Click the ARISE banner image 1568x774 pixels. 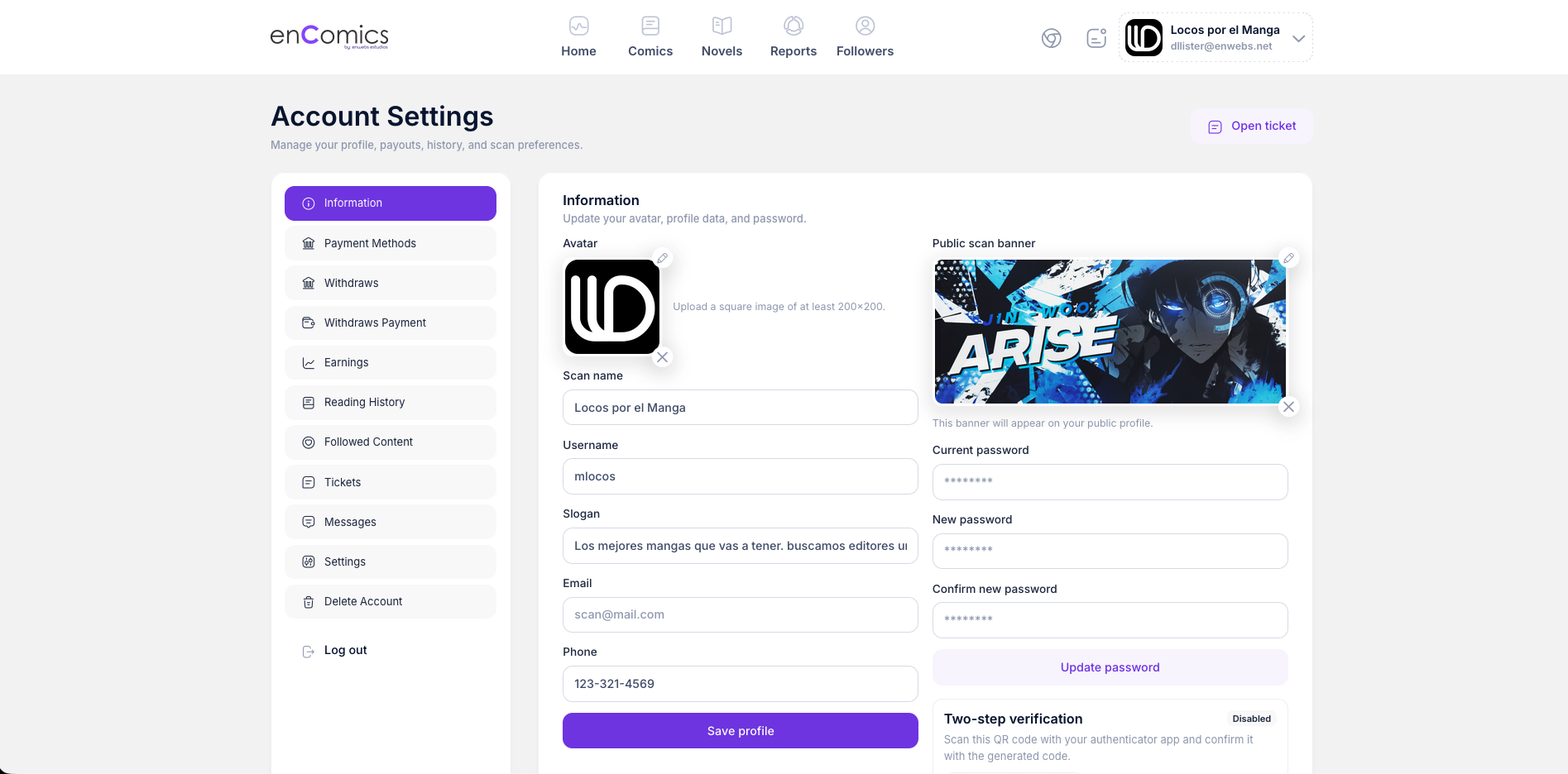click(x=1110, y=332)
